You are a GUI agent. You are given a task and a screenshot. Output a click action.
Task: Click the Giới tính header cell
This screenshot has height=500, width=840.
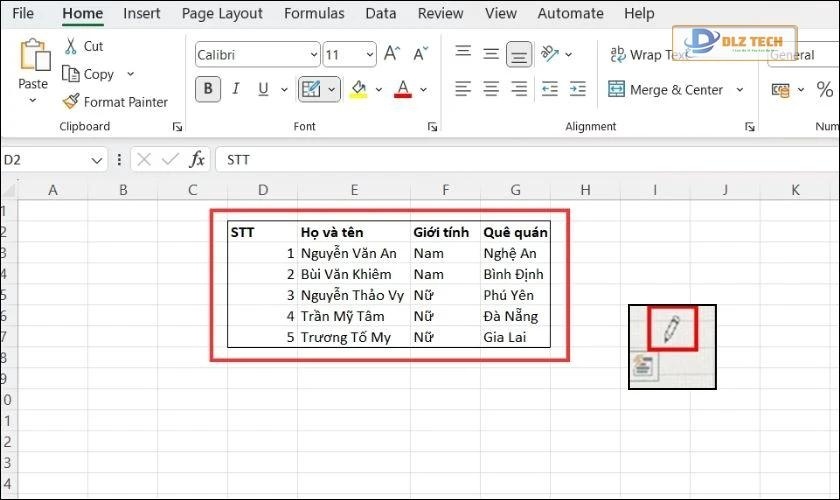pos(445,233)
